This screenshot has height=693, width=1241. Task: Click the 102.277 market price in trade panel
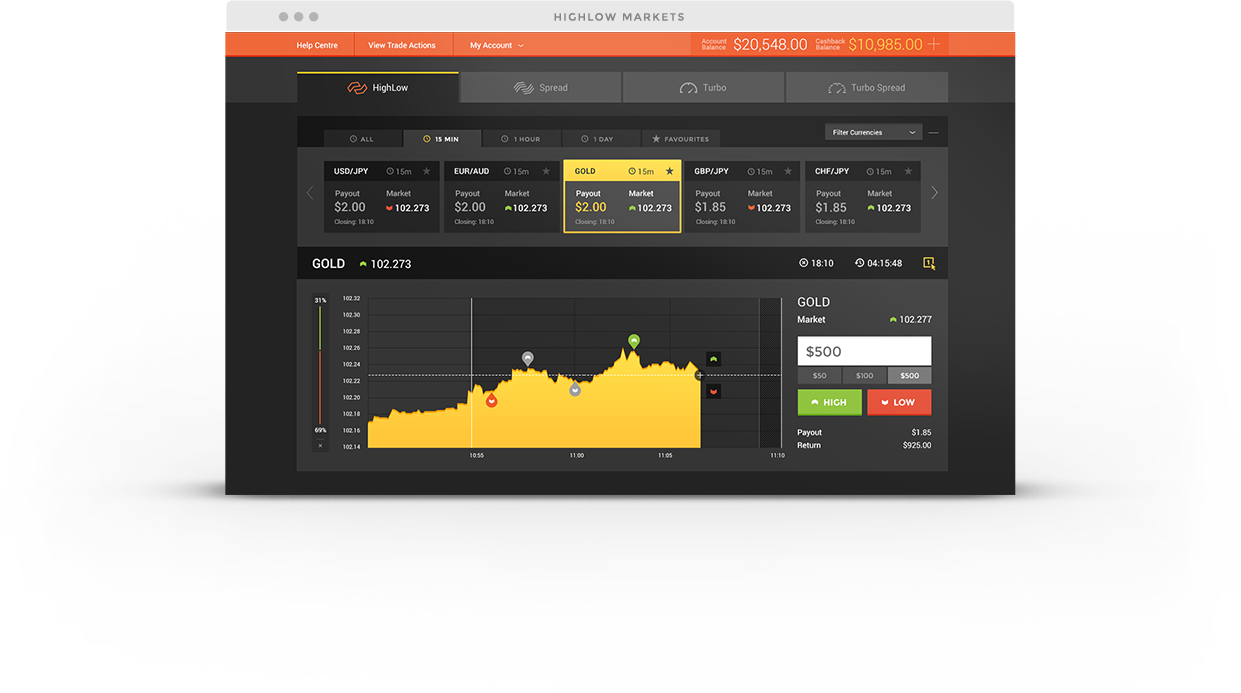[915, 320]
